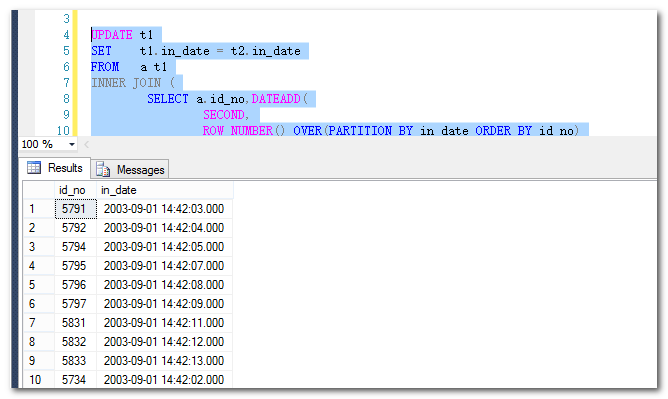Select the top-left grid corner cell
Screen dimensions: 668x399
click(39, 190)
